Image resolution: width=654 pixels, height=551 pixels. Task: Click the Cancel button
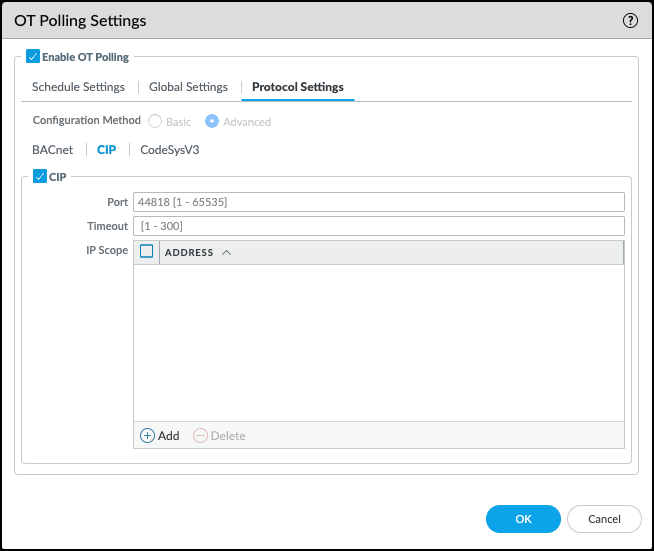tap(604, 519)
